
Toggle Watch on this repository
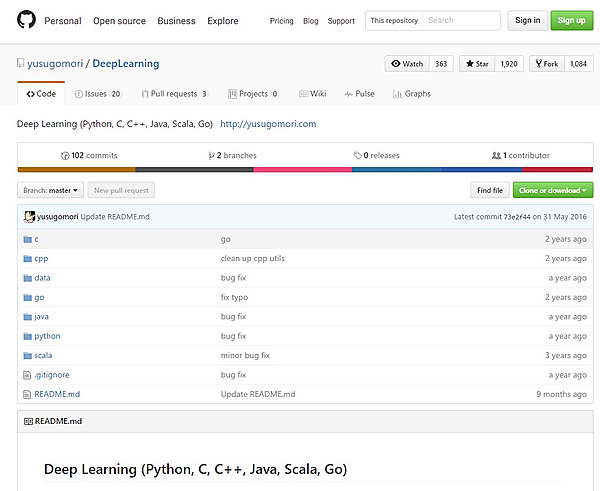pos(407,64)
